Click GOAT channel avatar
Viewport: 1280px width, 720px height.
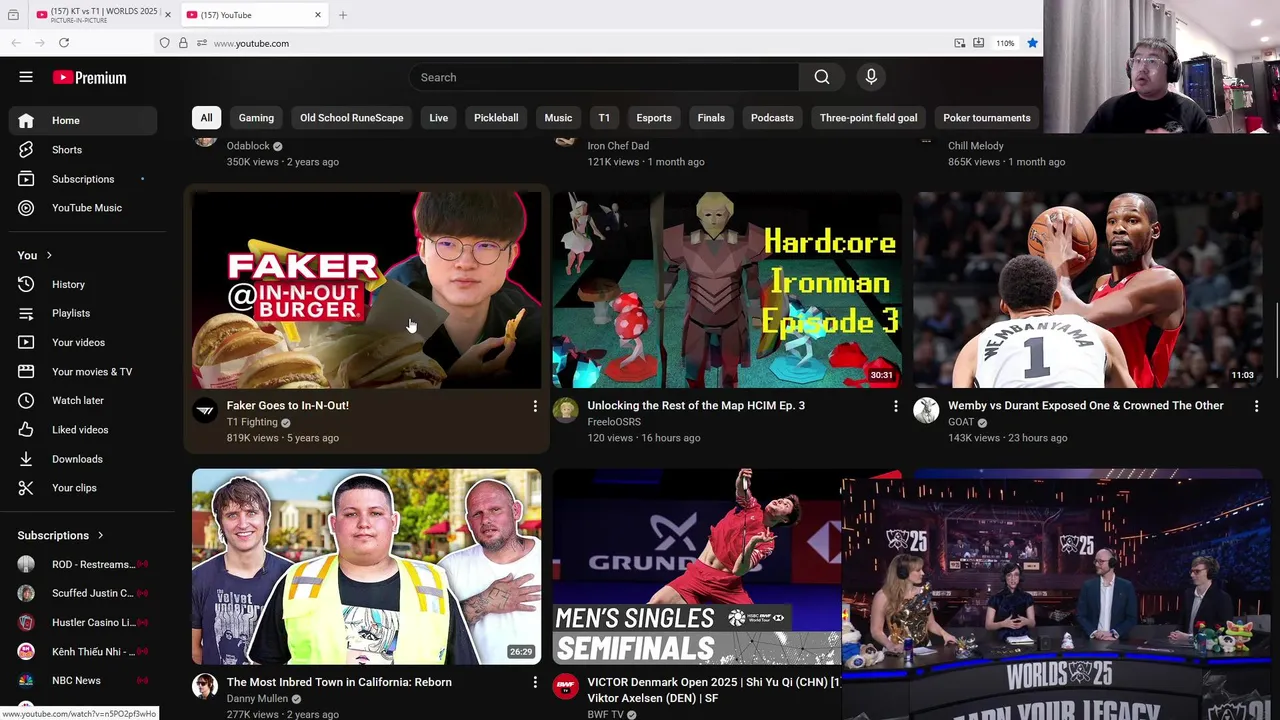(926, 410)
